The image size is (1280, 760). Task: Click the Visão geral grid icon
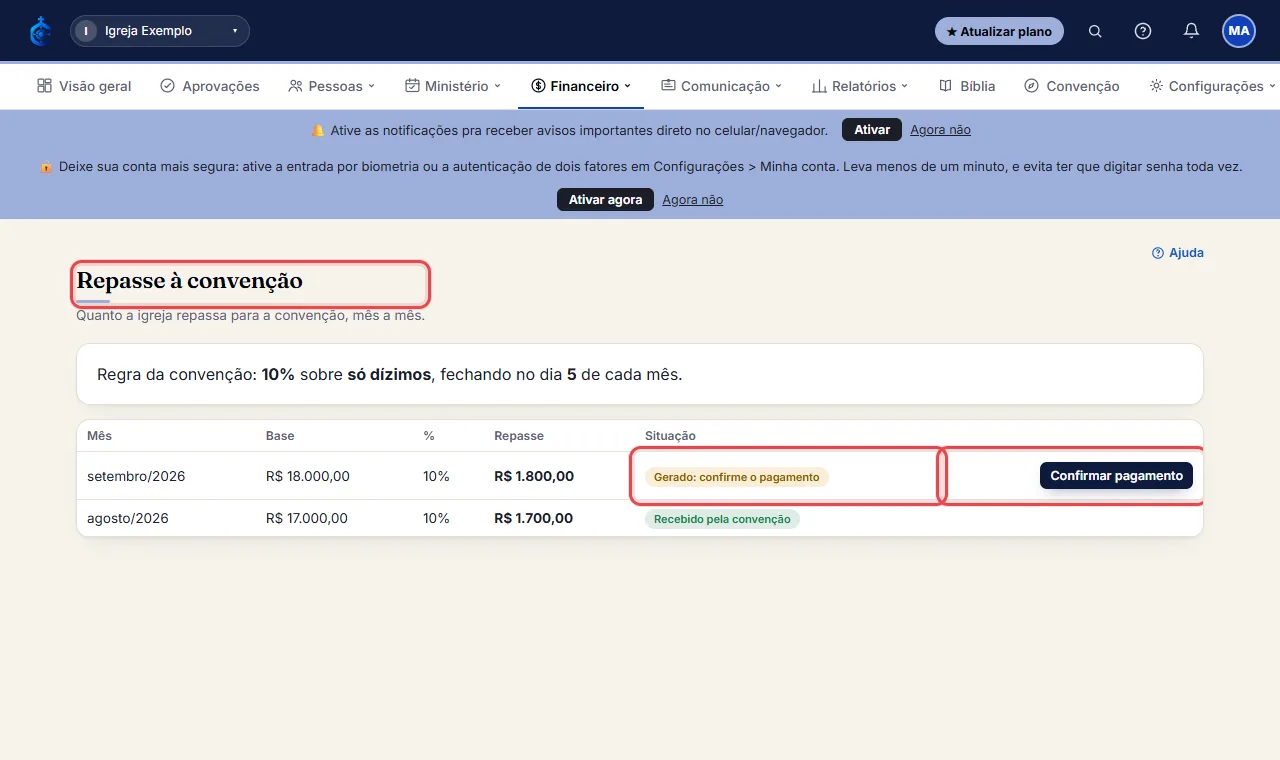click(x=44, y=86)
